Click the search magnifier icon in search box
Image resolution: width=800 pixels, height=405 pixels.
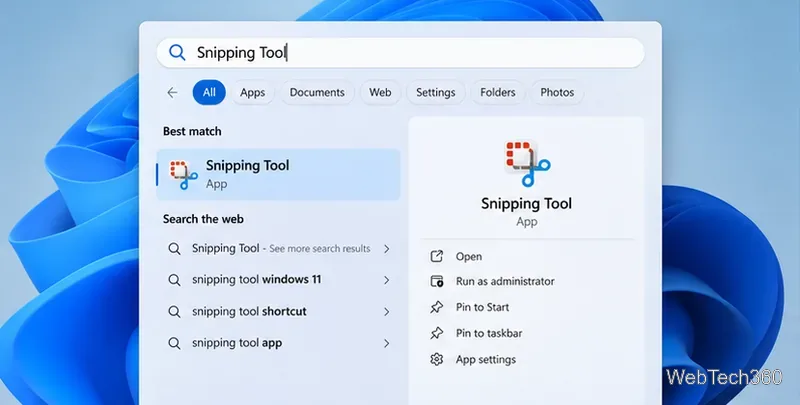pyautogui.click(x=177, y=53)
